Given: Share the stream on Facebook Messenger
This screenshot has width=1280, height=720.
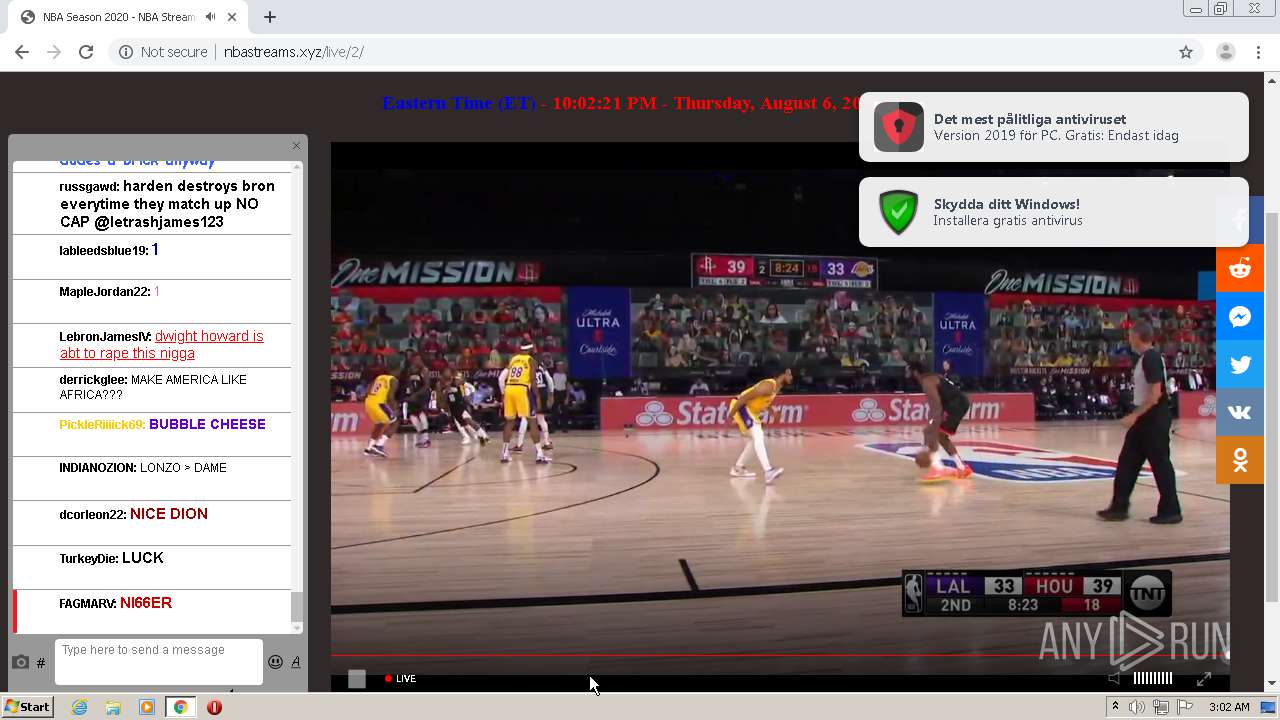Looking at the screenshot, I should click(x=1240, y=316).
